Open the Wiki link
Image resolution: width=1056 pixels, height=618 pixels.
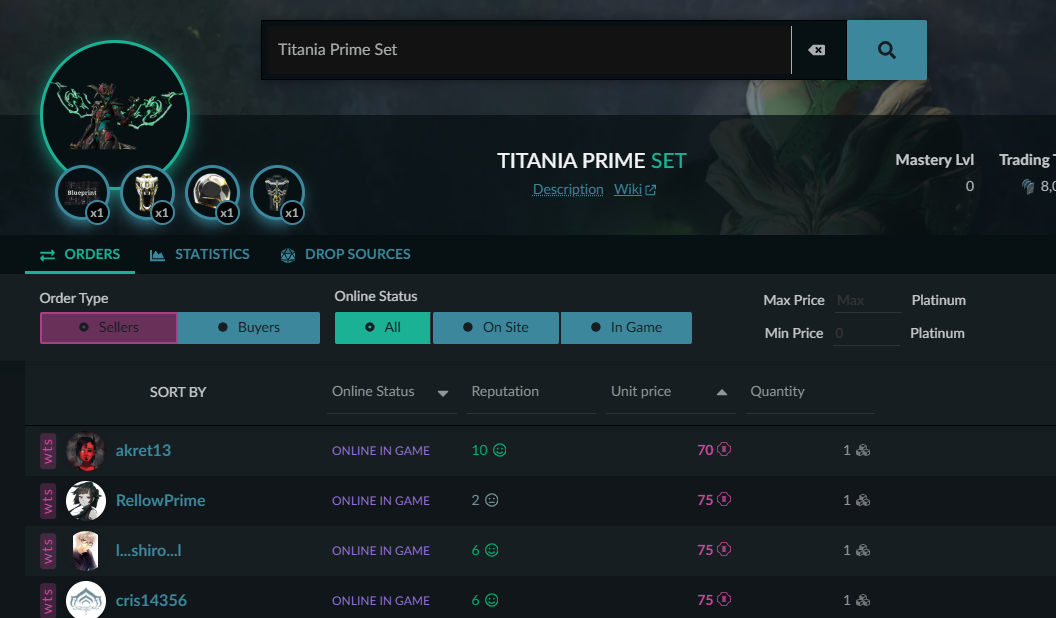(628, 189)
